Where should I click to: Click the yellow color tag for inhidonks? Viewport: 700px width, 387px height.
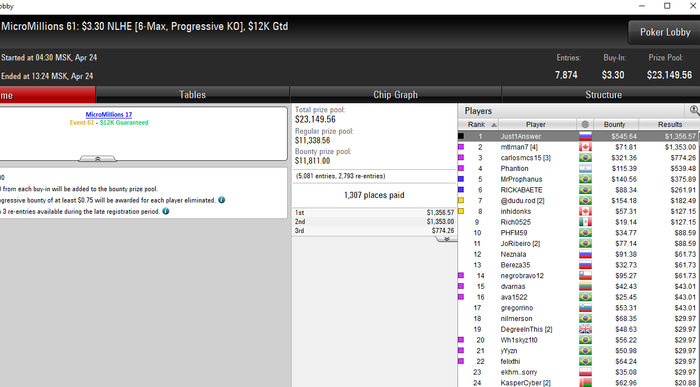point(461,211)
